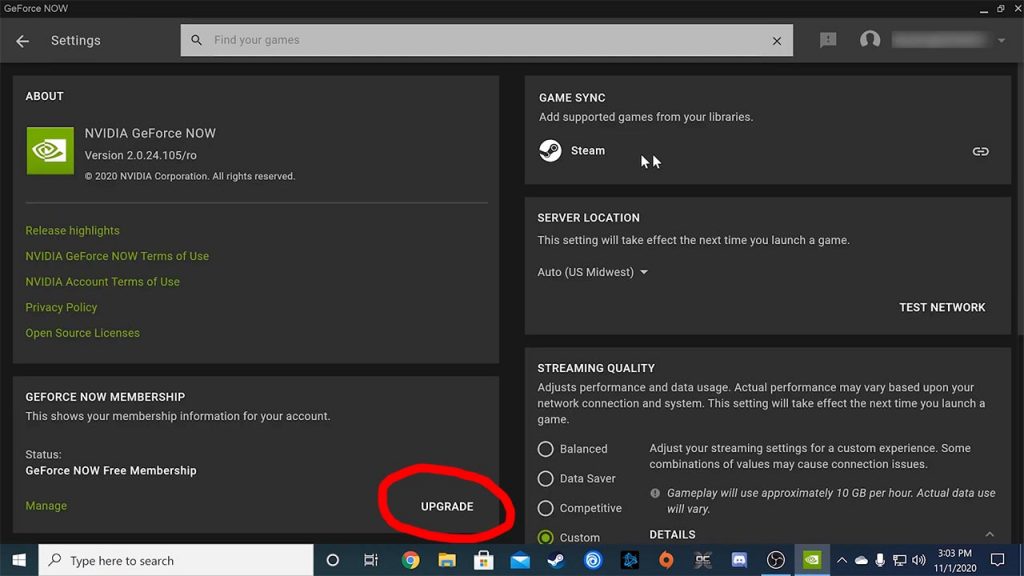Open NVIDIA GeForce NOW Terms of Use
This screenshot has width=1024, height=576.
pos(117,256)
